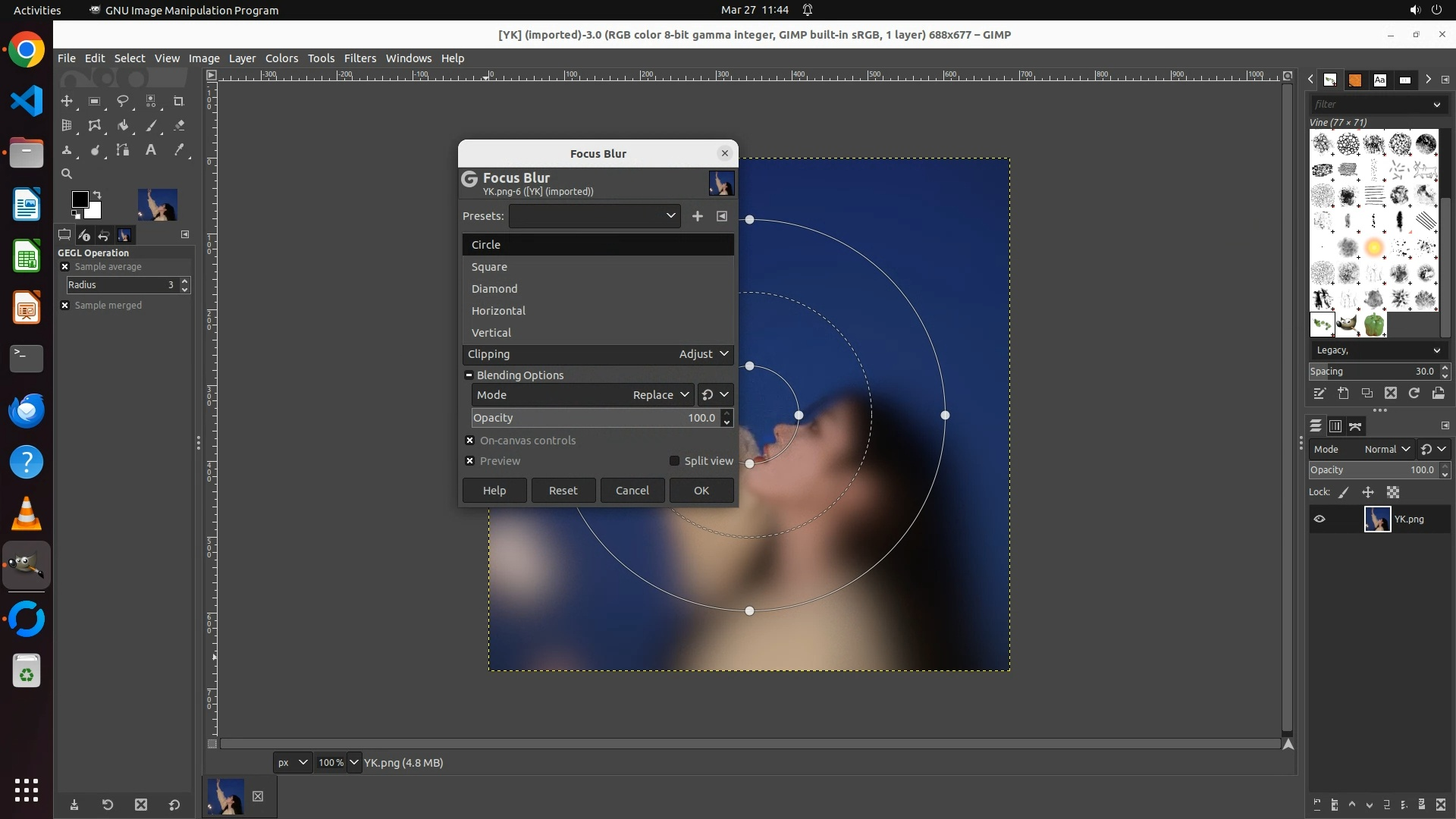
Task: Select the Crop tool
Action: coord(179,101)
